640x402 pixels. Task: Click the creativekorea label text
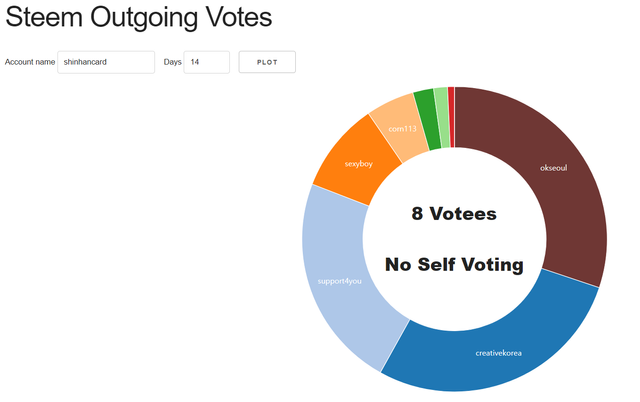[x=498, y=353]
